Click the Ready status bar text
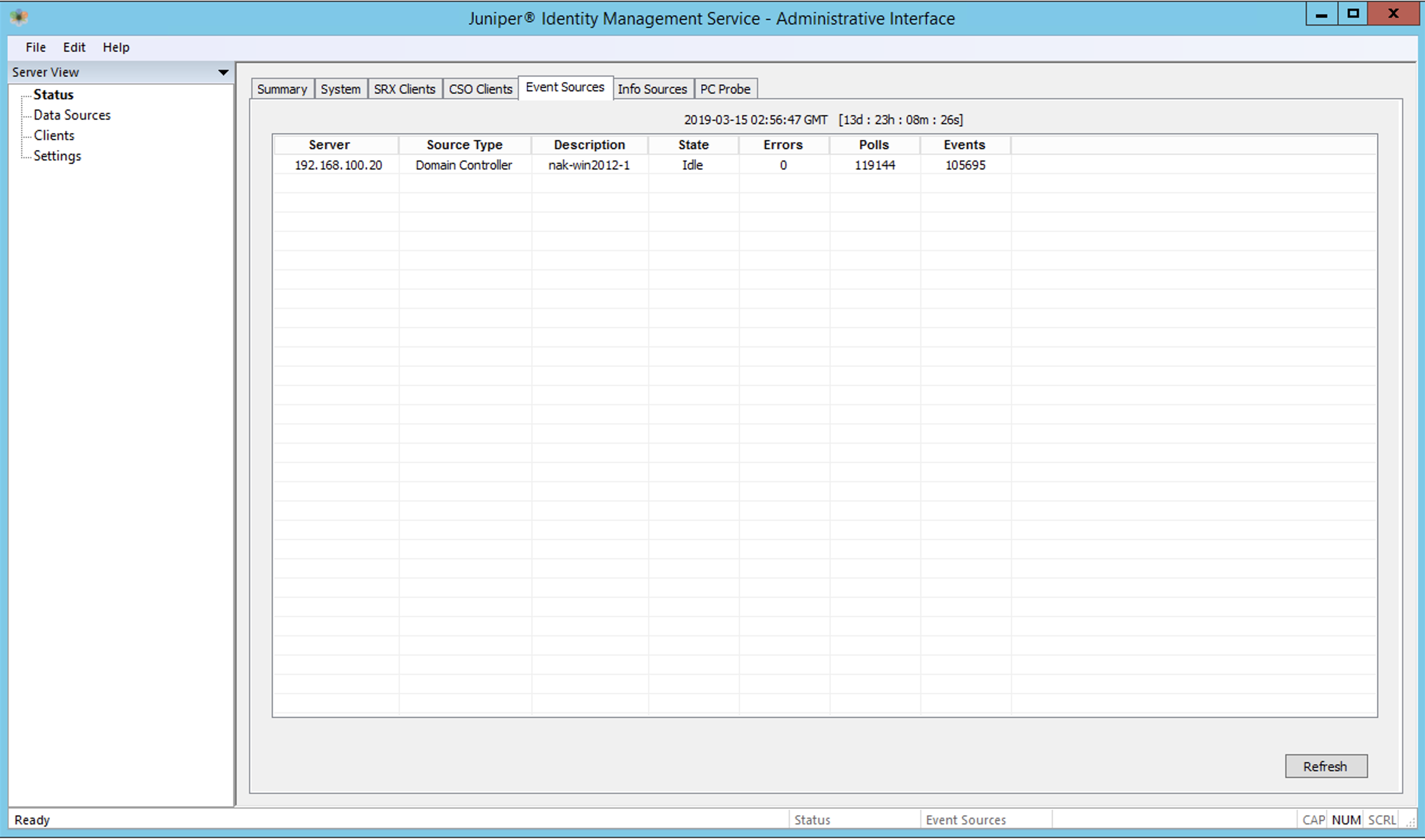Screen dimensions: 1425x840 pos(32,820)
